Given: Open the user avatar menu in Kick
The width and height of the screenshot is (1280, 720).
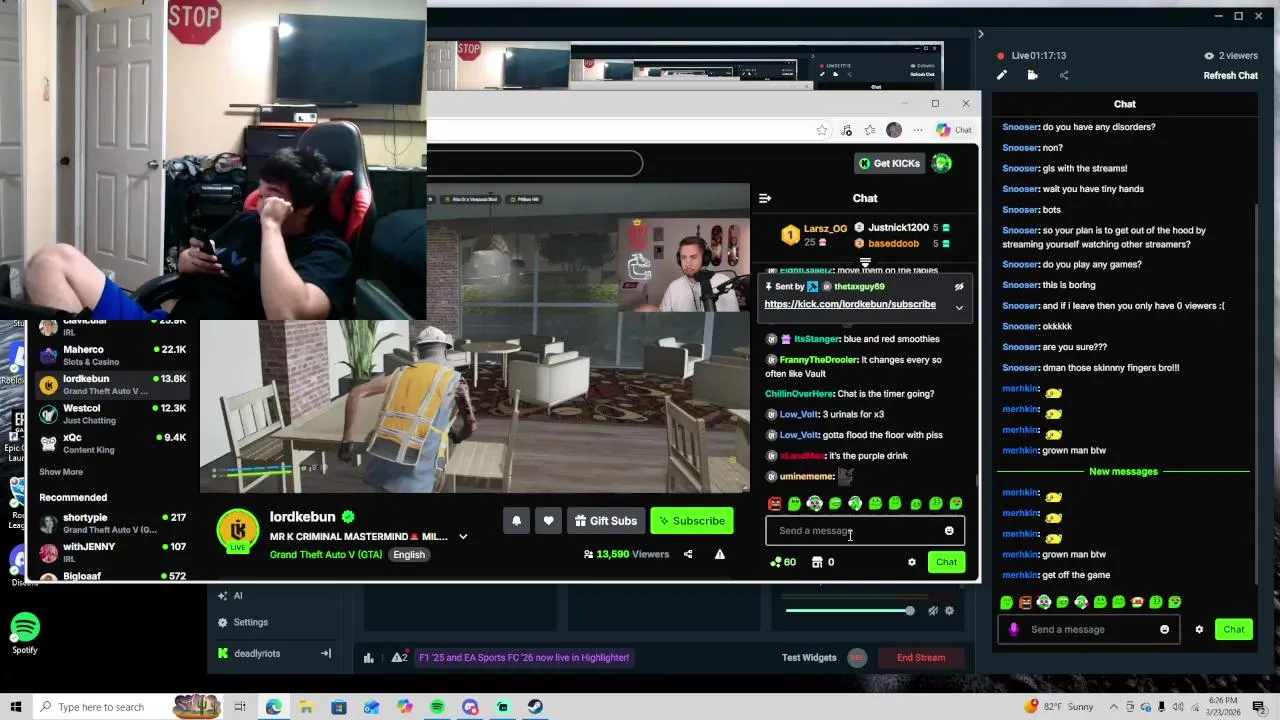Looking at the screenshot, I should (x=942, y=163).
